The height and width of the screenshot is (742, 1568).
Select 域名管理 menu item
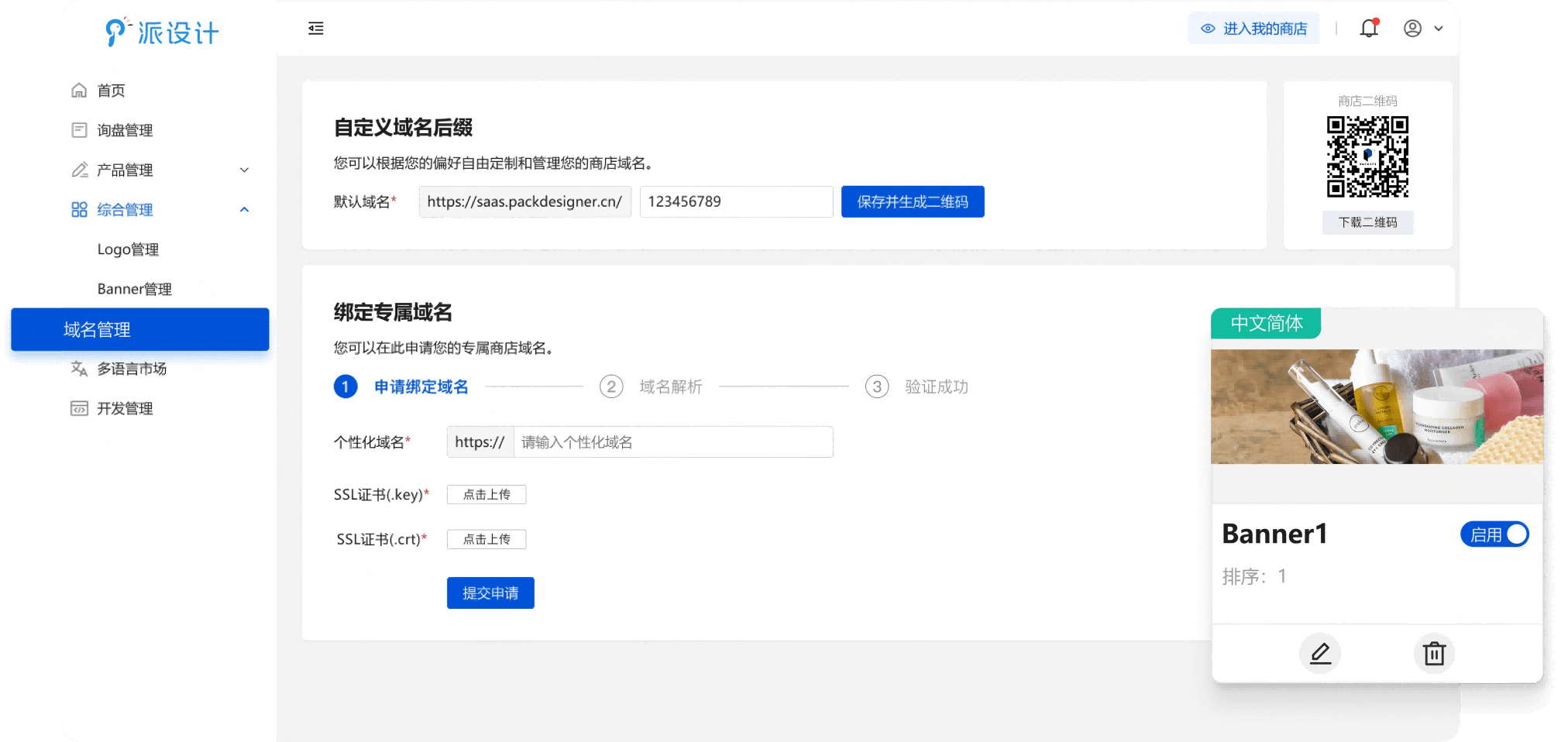[139, 329]
